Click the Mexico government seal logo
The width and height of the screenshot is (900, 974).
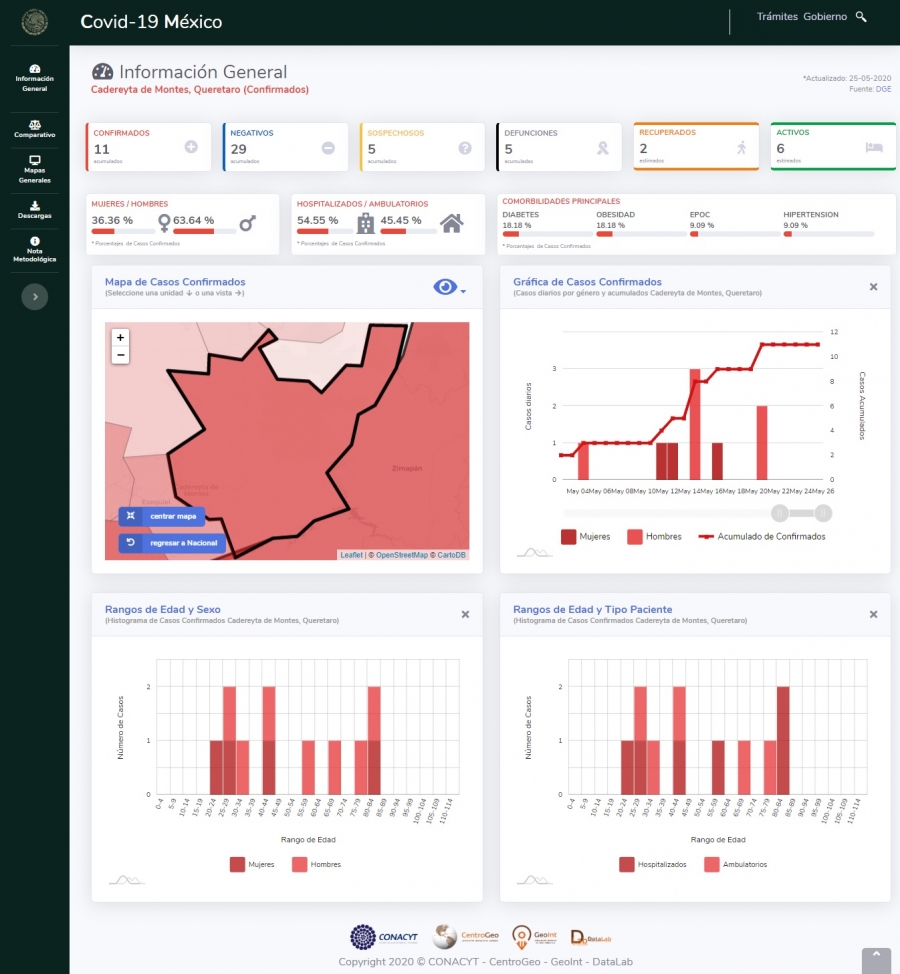point(35,21)
